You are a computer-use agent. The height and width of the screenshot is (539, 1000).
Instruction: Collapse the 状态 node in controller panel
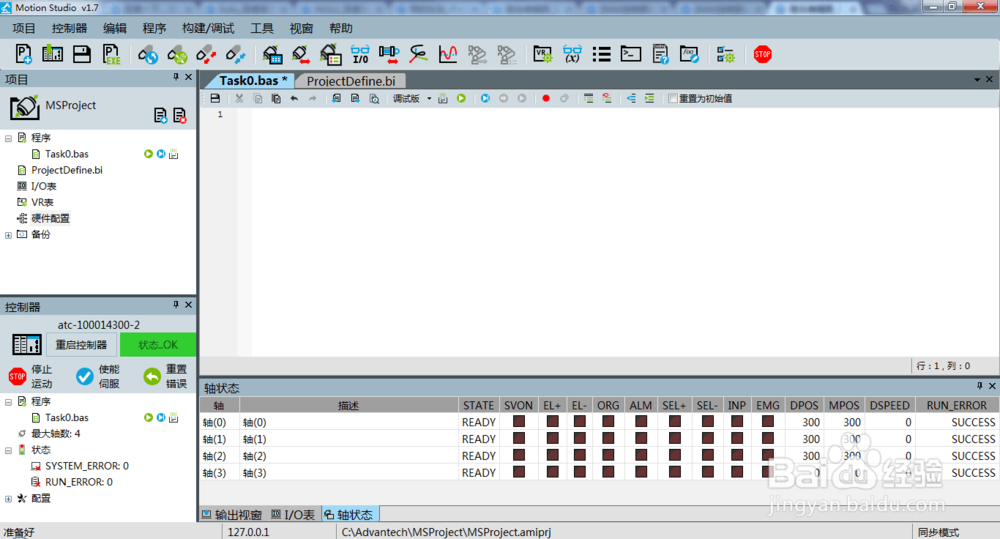[8, 450]
